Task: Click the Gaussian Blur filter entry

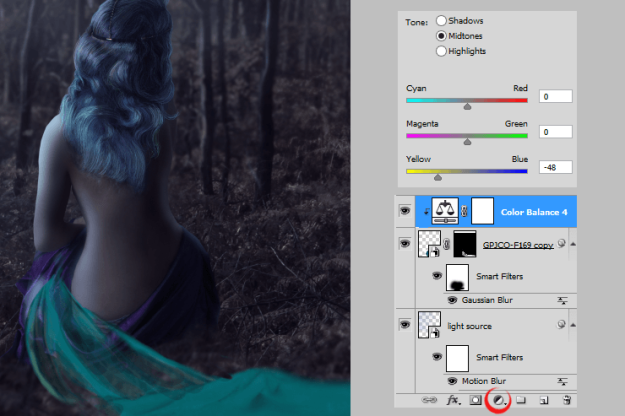Action: (x=487, y=300)
